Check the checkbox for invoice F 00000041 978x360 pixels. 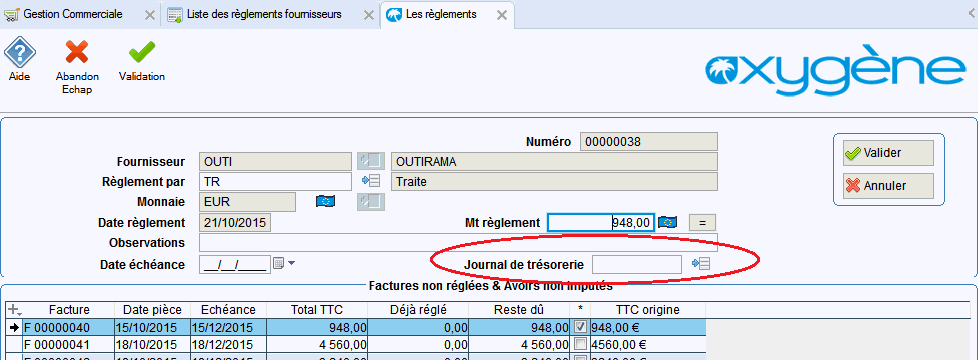[579, 344]
